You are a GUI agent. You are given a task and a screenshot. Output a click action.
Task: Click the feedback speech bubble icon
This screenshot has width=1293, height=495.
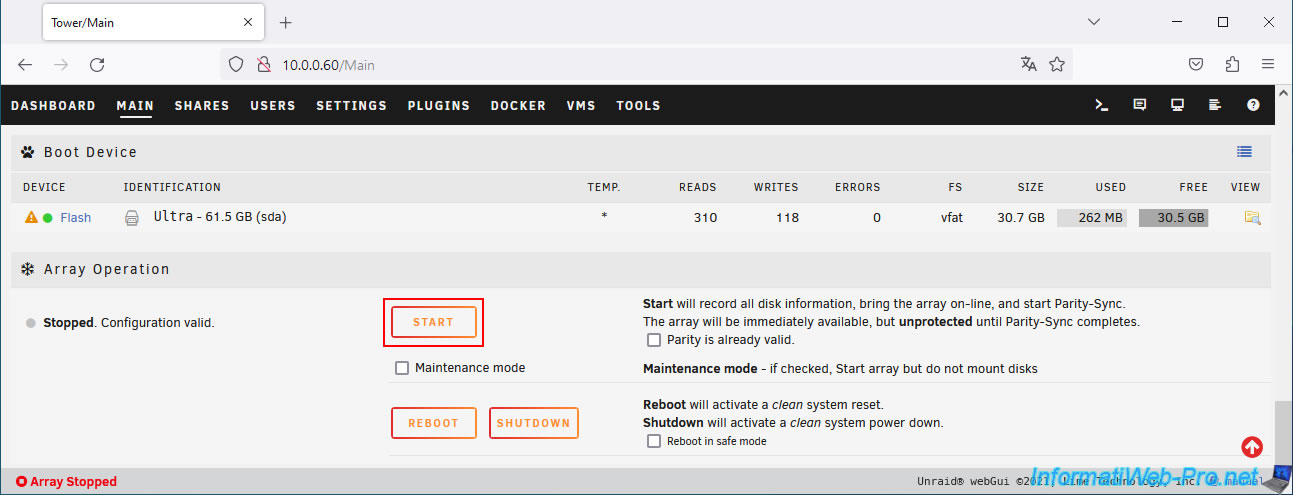tap(1139, 105)
